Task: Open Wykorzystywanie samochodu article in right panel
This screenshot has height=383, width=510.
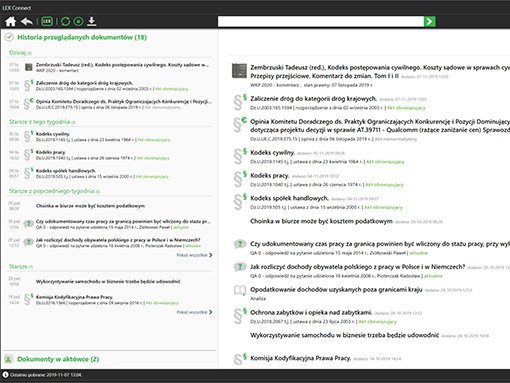Action: pyautogui.click(x=345, y=335)
